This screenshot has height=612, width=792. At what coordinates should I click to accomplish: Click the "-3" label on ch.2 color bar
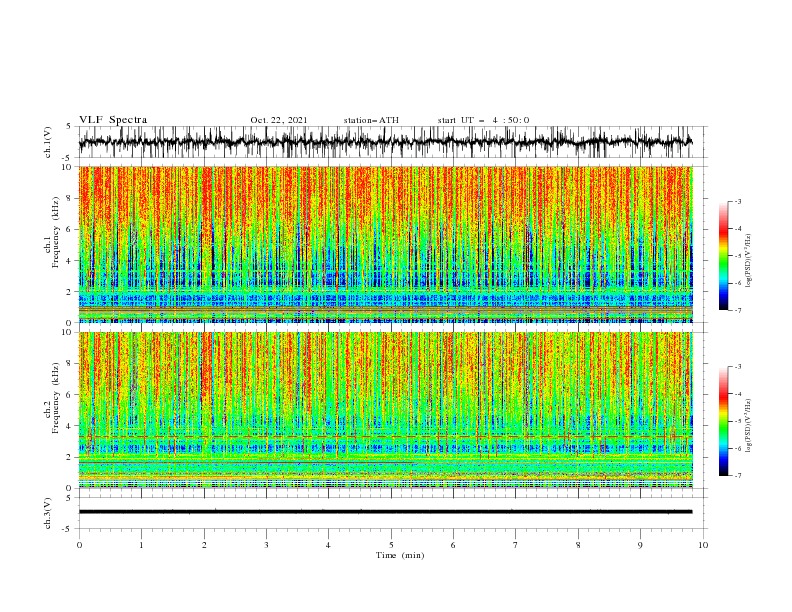[737, 367]
